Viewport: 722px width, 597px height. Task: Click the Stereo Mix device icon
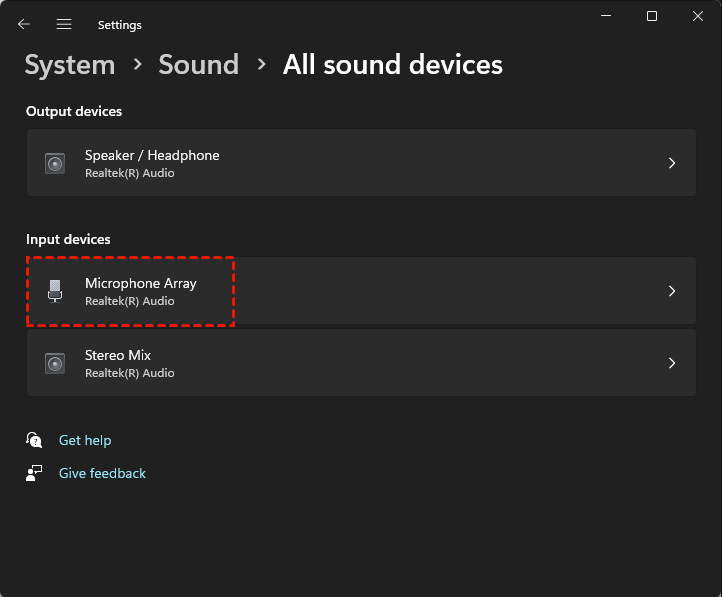[55, 363]
